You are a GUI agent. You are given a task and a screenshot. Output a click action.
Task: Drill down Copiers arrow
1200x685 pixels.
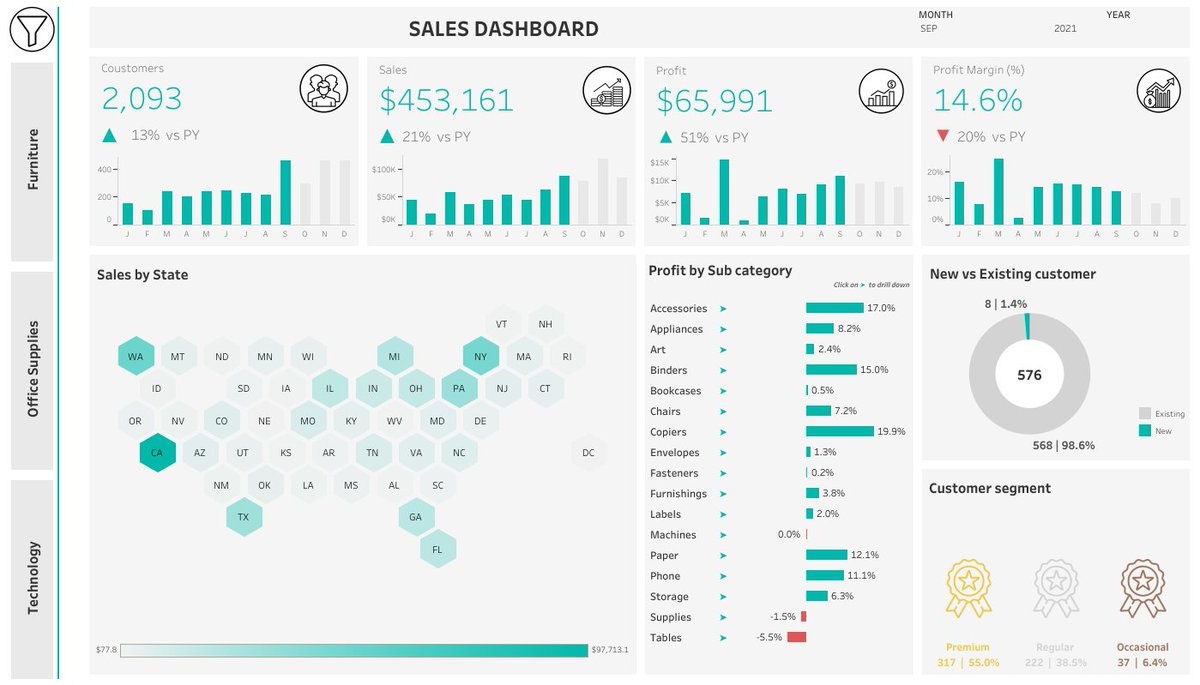coord(723,432)
